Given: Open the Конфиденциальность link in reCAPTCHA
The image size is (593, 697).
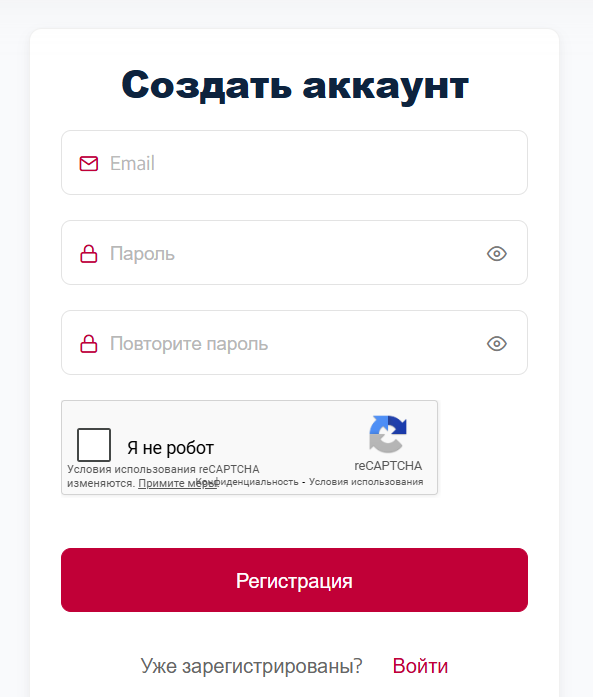Looking at the screenshot, I should pos(247,482).
